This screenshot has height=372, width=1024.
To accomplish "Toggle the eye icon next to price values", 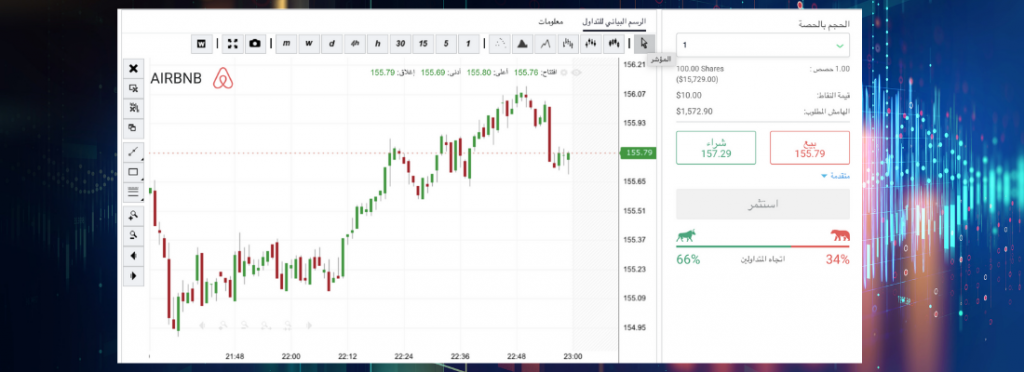I will 576,72.
